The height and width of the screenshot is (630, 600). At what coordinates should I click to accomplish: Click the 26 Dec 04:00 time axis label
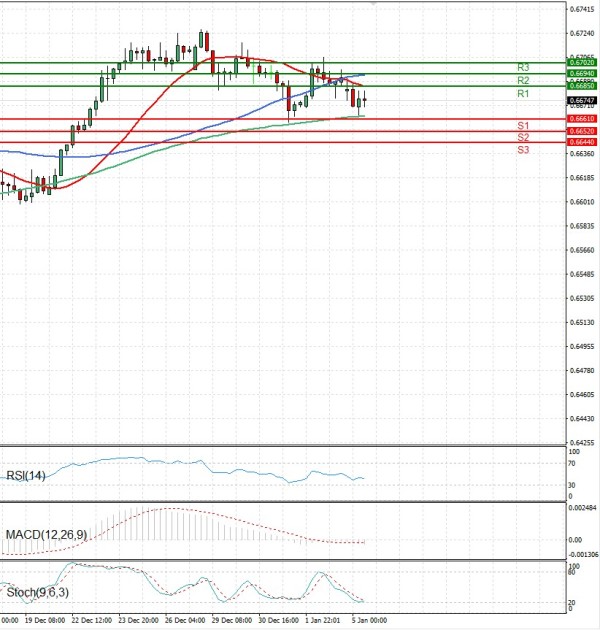pyautogui.click(x=185, y=621)
